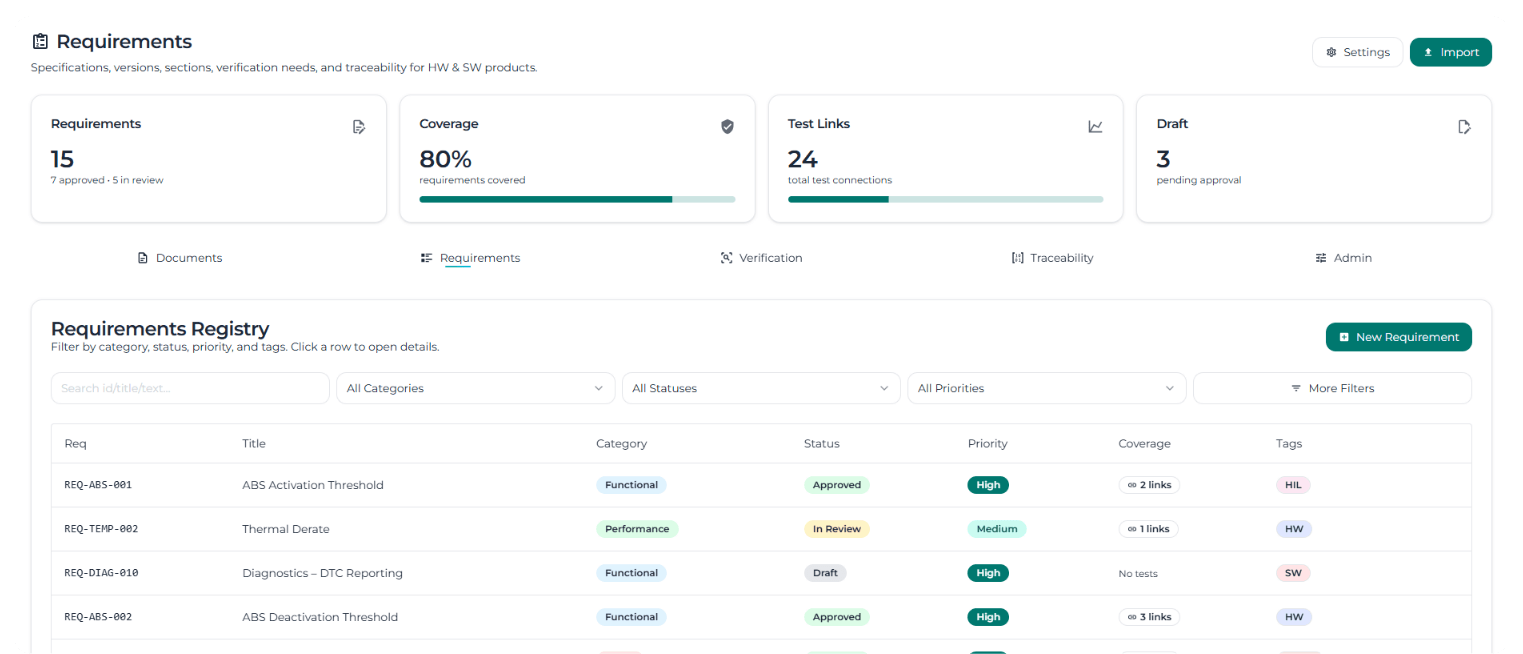Image resolution: width=1523 pixels, height=654 pixels.
Task: Click the link icon in REQ-TEMP-002 coverage badge
Action: [1131, 529]
